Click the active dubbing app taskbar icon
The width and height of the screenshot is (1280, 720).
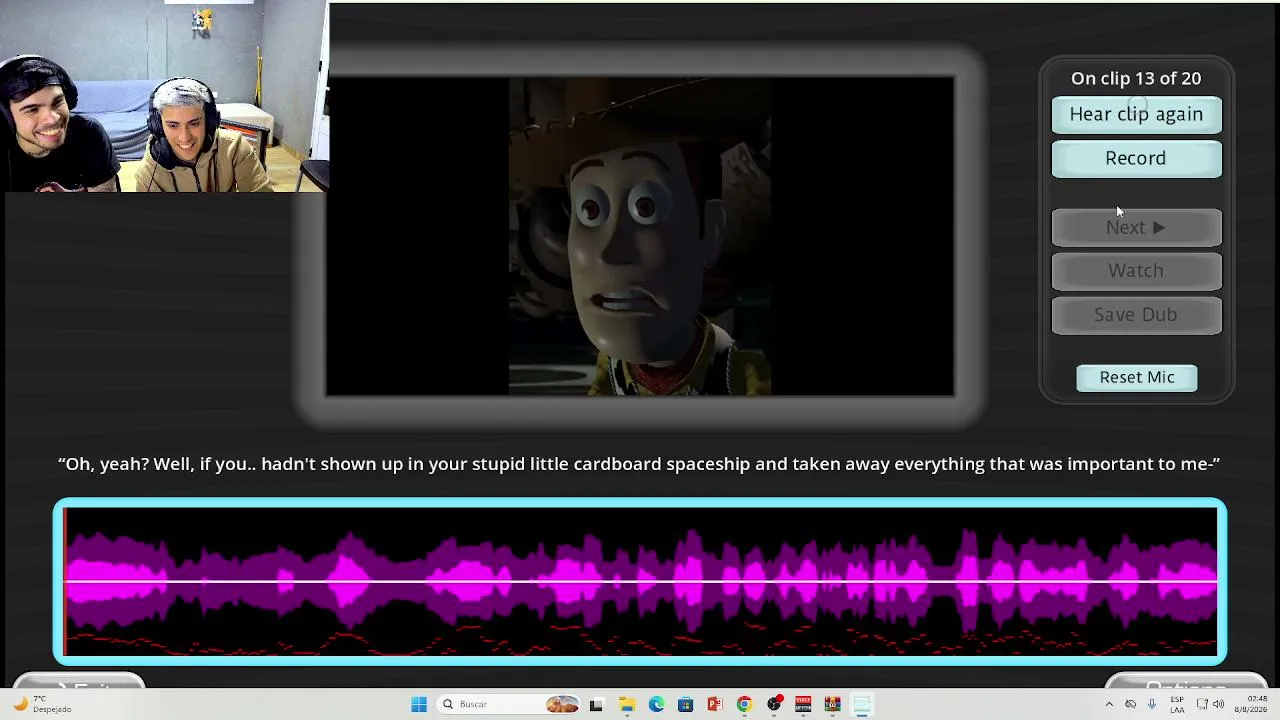(862, 705)
